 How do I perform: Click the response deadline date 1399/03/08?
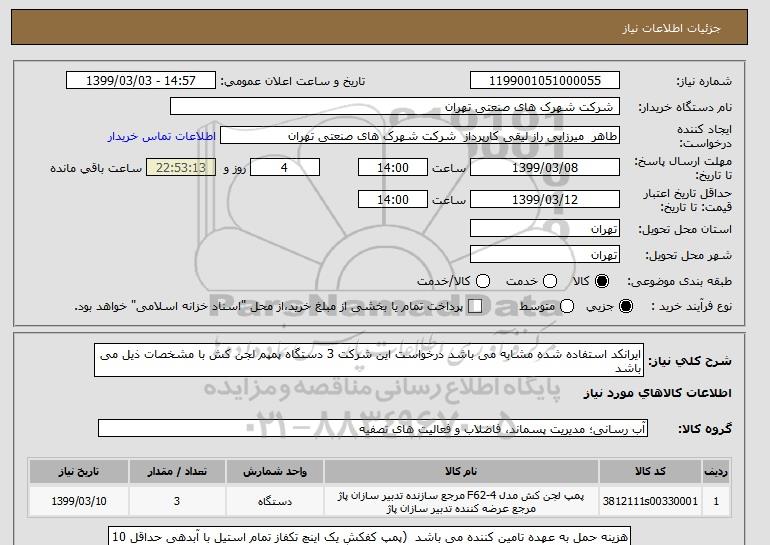coord(545,167)
